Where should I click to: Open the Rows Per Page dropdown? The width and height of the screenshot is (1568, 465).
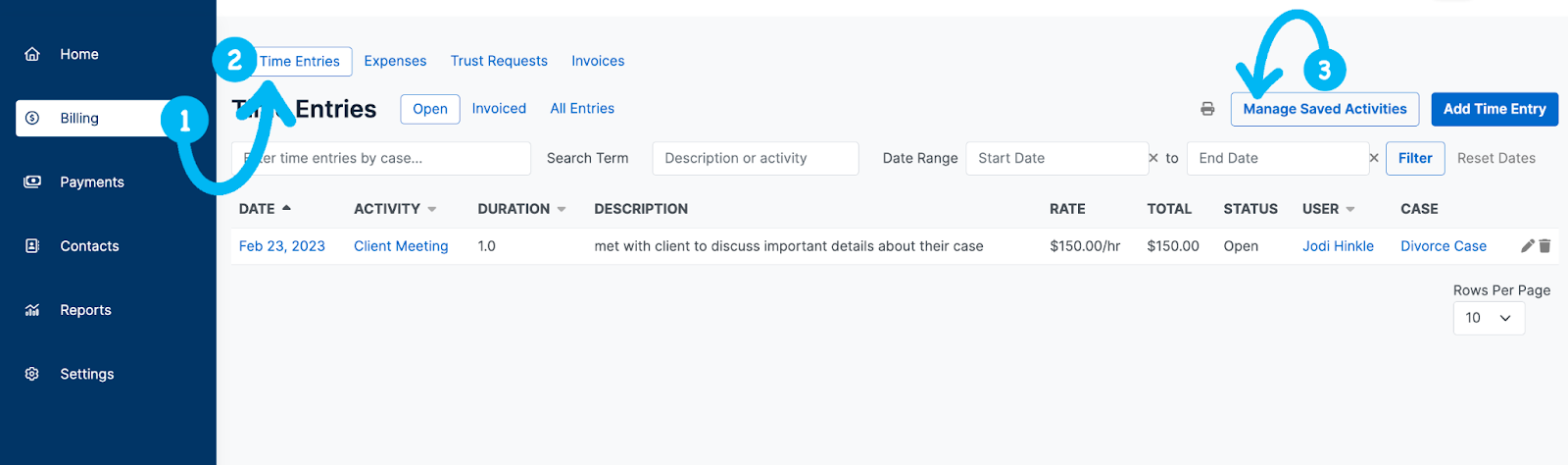[x=1489, y=318]
